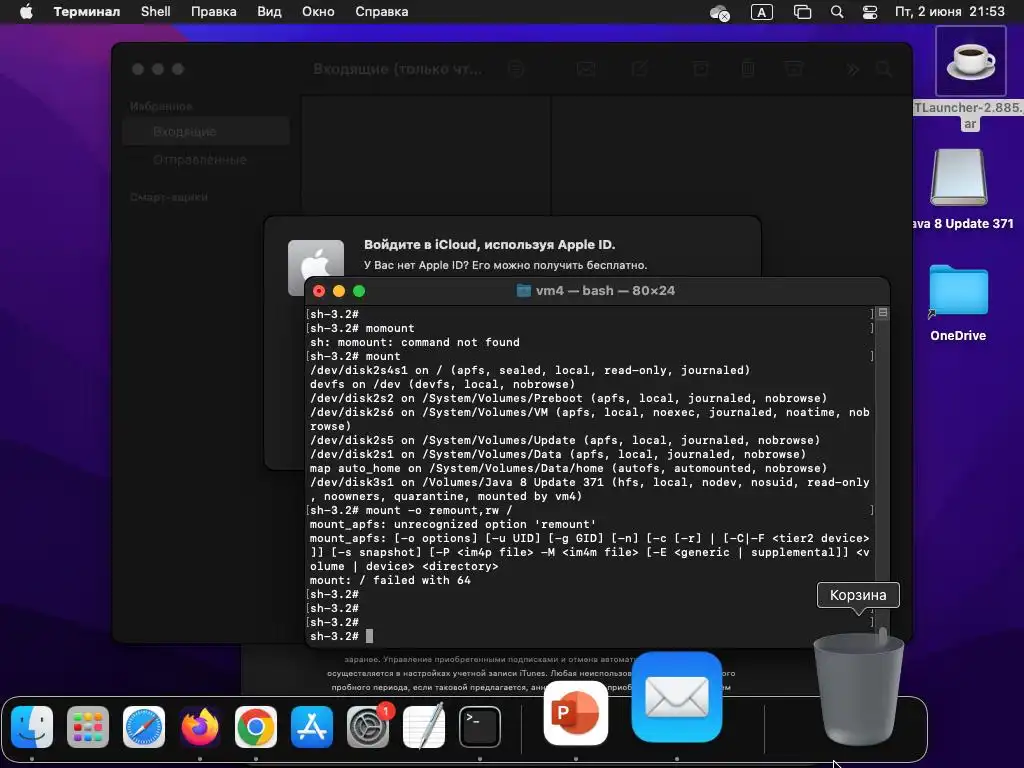Click the vm4 folder icon in terminal title
Image resolution: width=1024 pixels, height=768 pixels.
(x=524, y=291)
